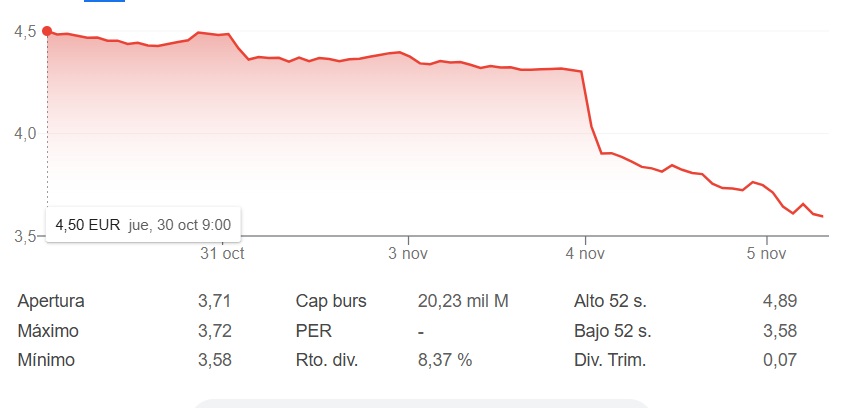Select the 5 nov date label

[766, 253]
